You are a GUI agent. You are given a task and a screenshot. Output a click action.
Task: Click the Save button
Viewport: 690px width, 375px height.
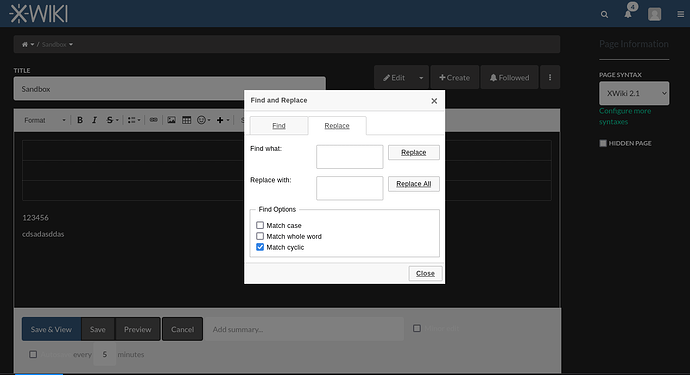coord(98,329)
